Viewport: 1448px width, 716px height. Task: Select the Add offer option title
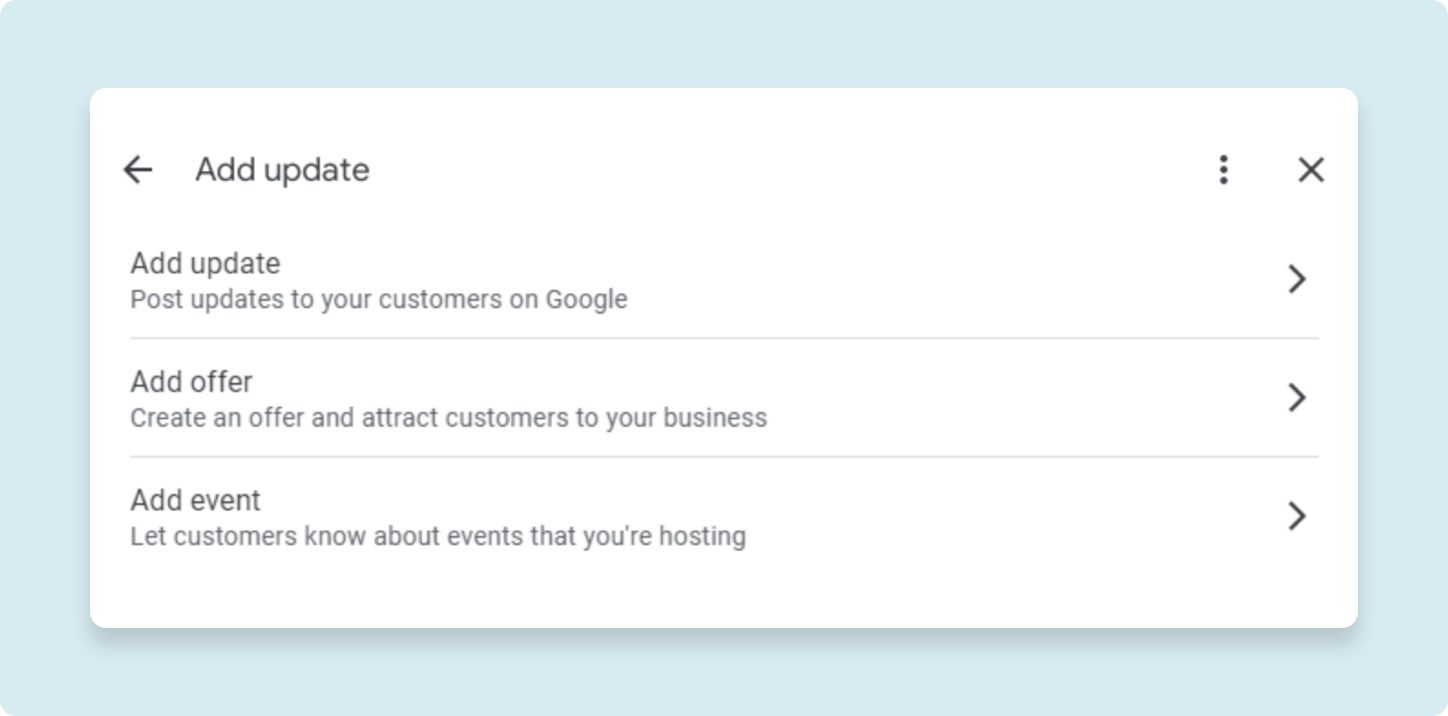tap(191, 382)
